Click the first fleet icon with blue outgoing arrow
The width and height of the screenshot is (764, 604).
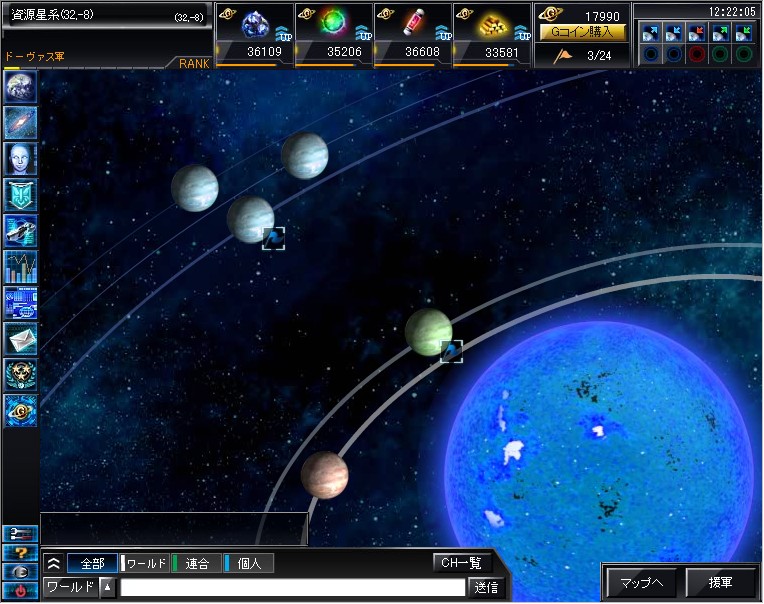pos(650,33)
